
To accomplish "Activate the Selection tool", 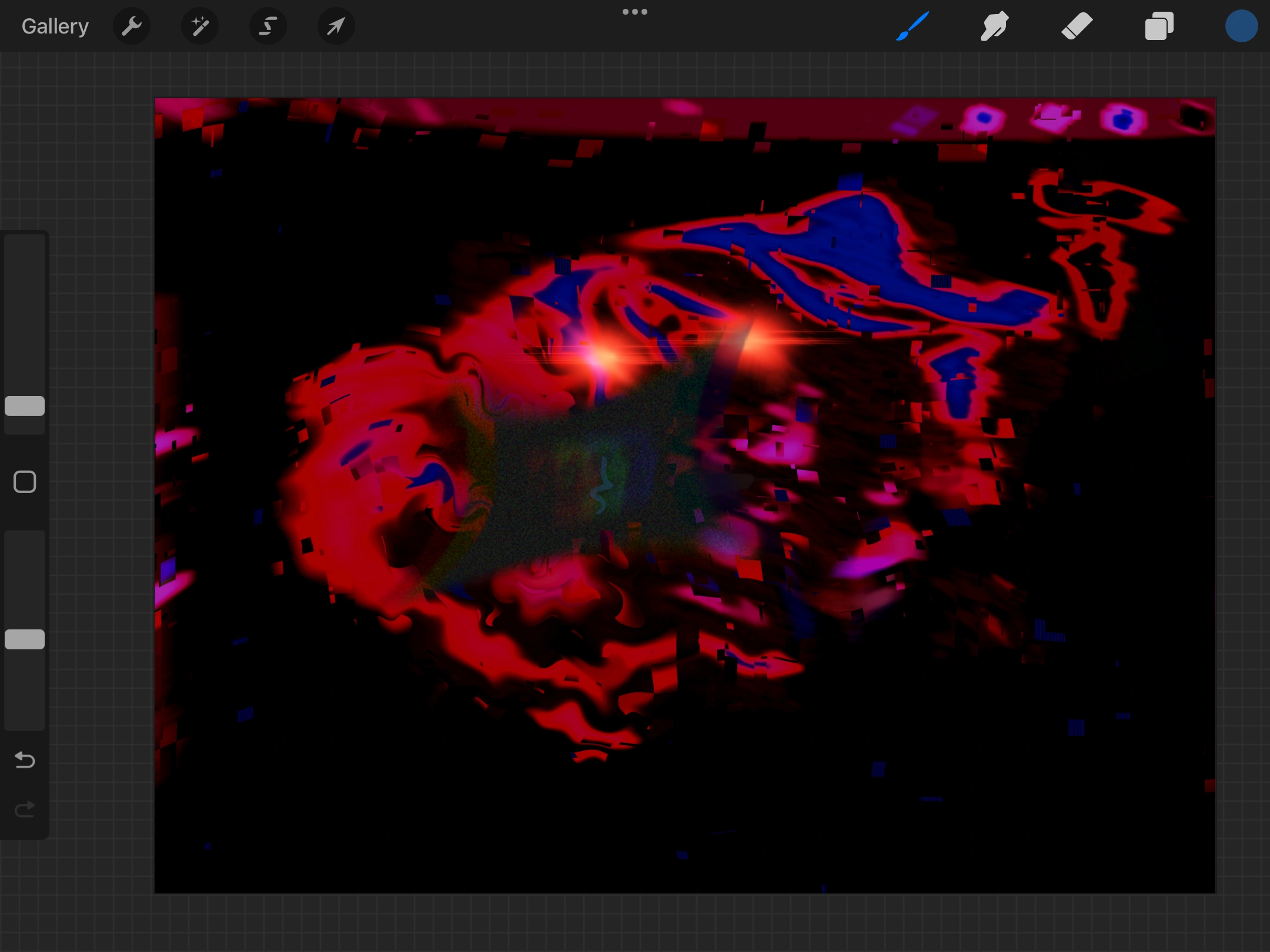I will pyautogui.click(x=268, y=26).
